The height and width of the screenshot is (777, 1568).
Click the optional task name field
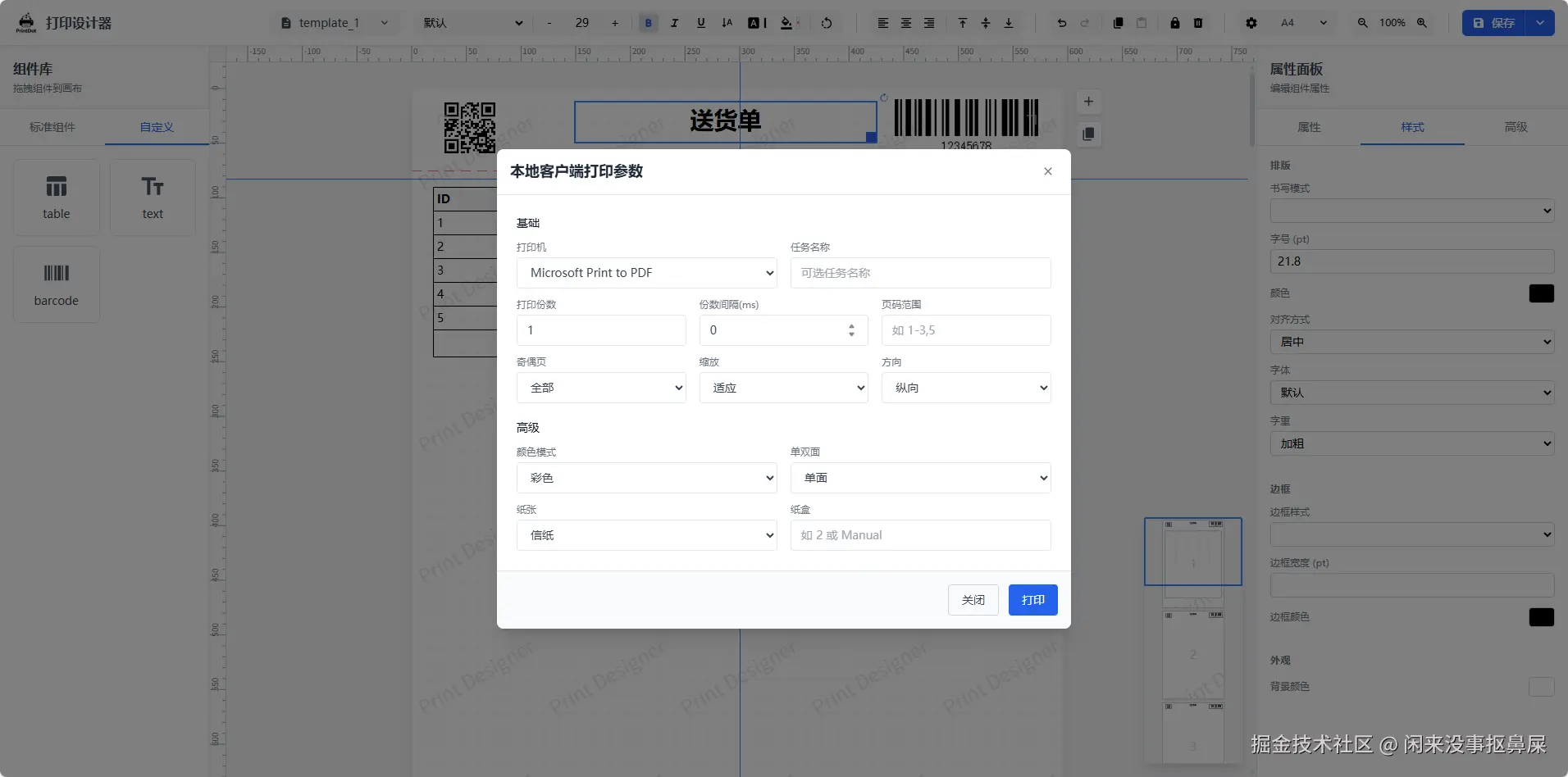point(920,273)
